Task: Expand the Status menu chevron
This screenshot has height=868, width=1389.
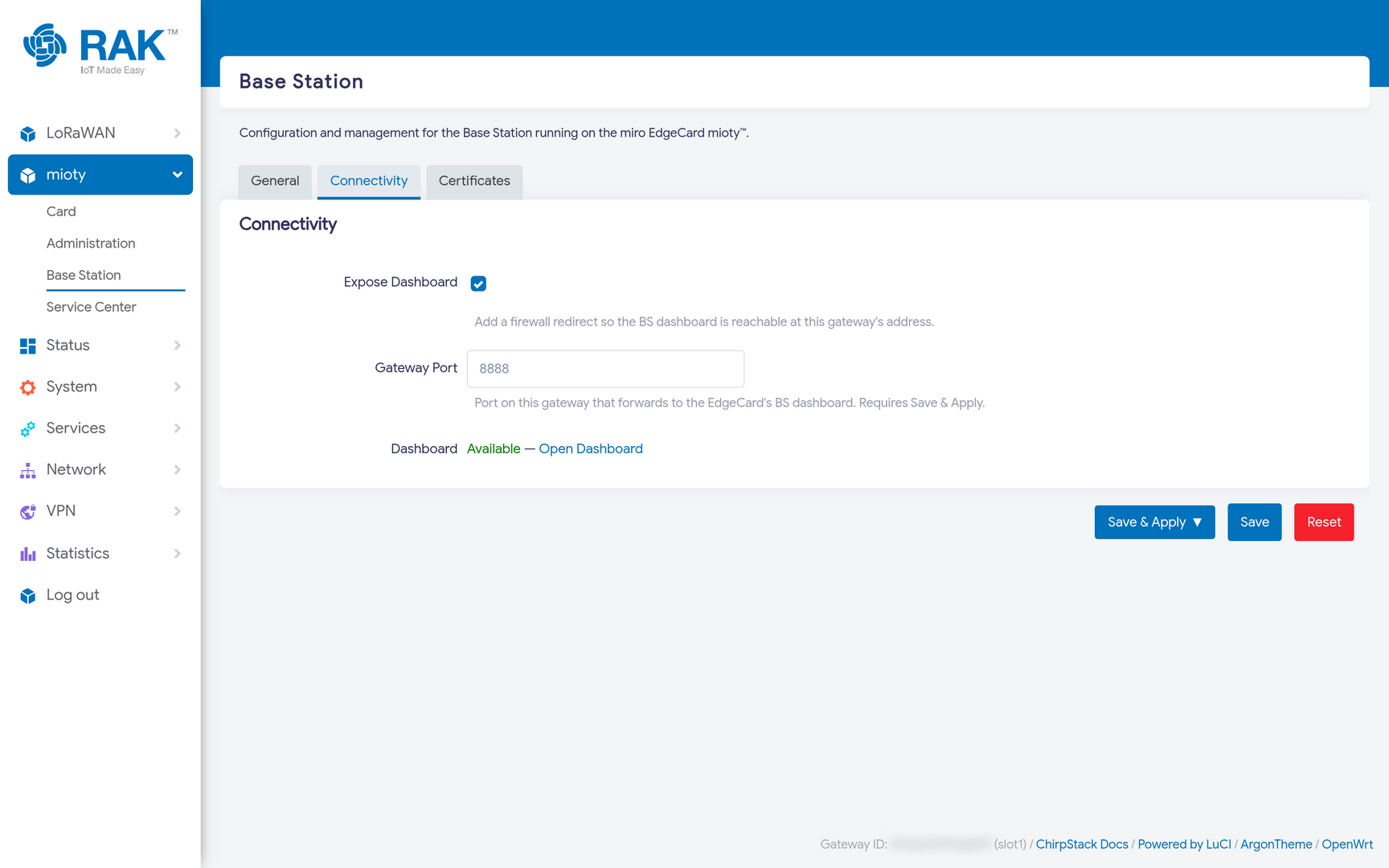Action: [x=178, y=346]
